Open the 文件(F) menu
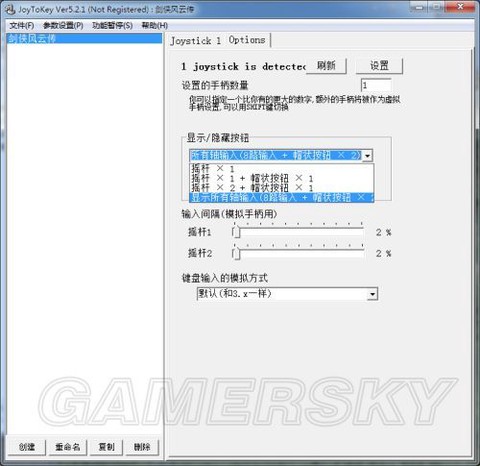This screenshot has height=466, width=480. 22,26
